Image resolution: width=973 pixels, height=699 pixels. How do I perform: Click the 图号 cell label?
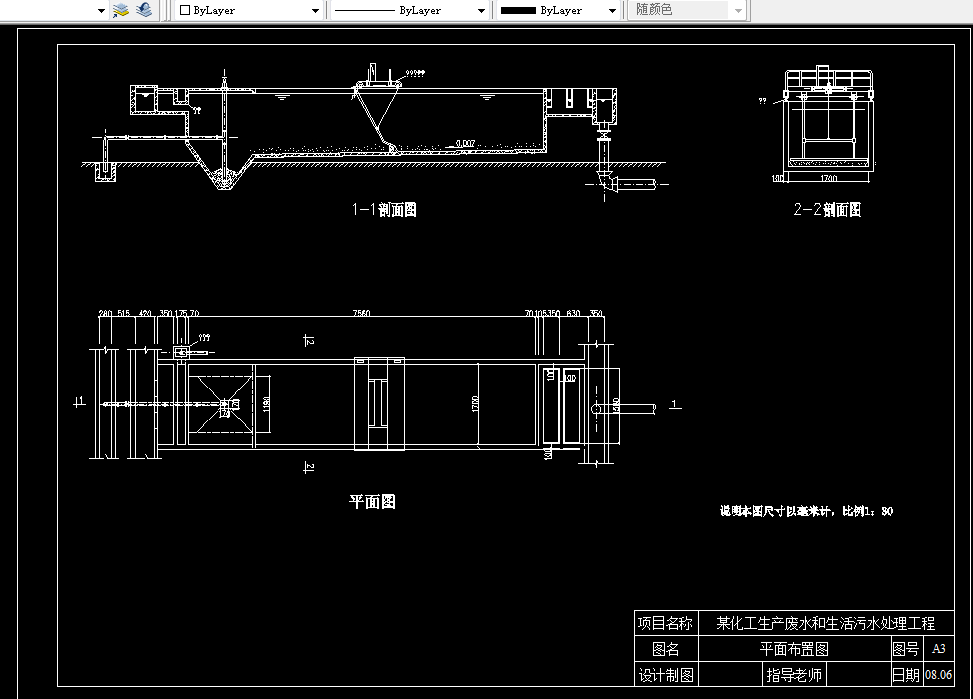tap(906, 649)
